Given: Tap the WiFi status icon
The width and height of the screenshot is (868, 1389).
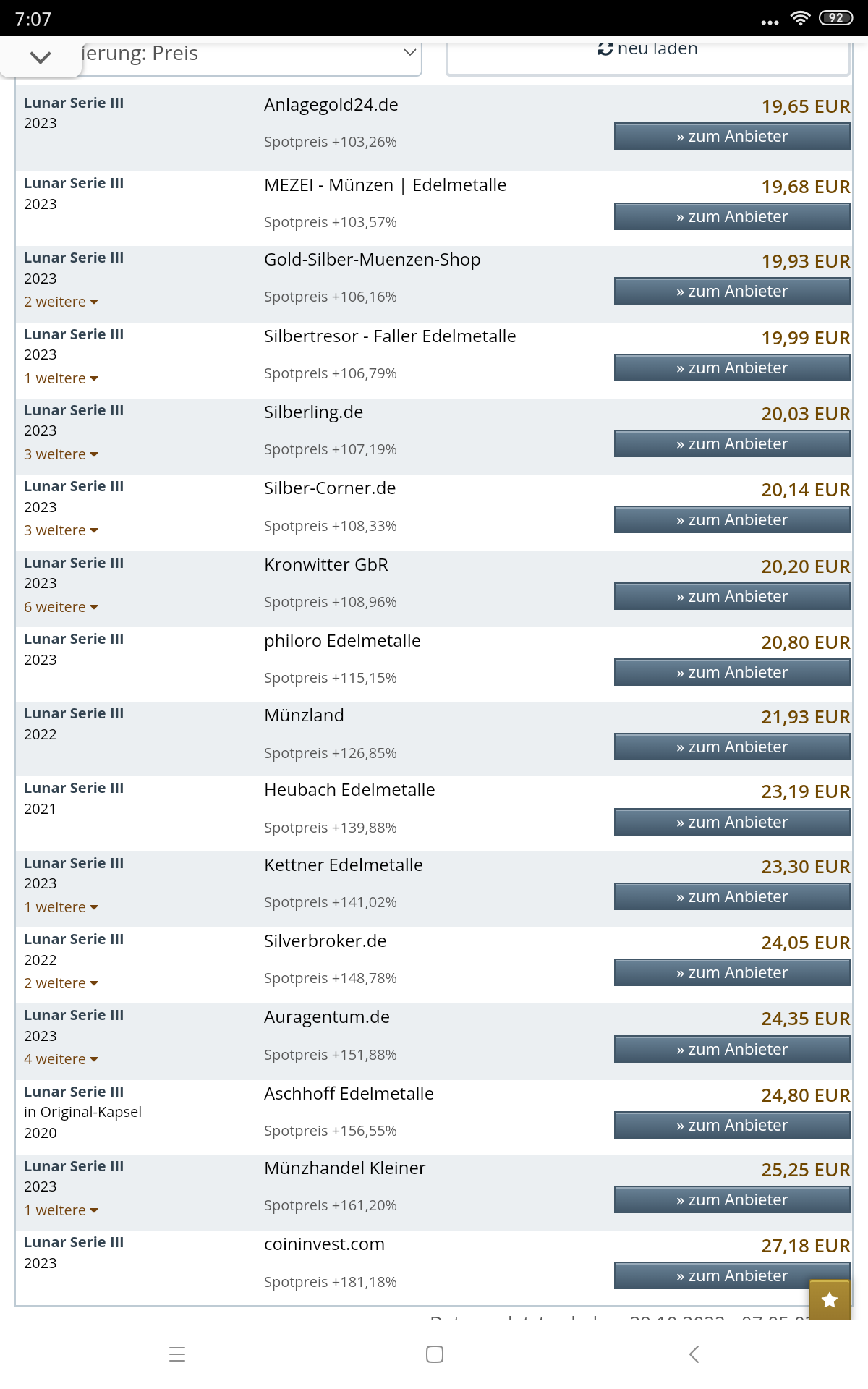Looking at the screenshot, I should [x=800, y=18].
